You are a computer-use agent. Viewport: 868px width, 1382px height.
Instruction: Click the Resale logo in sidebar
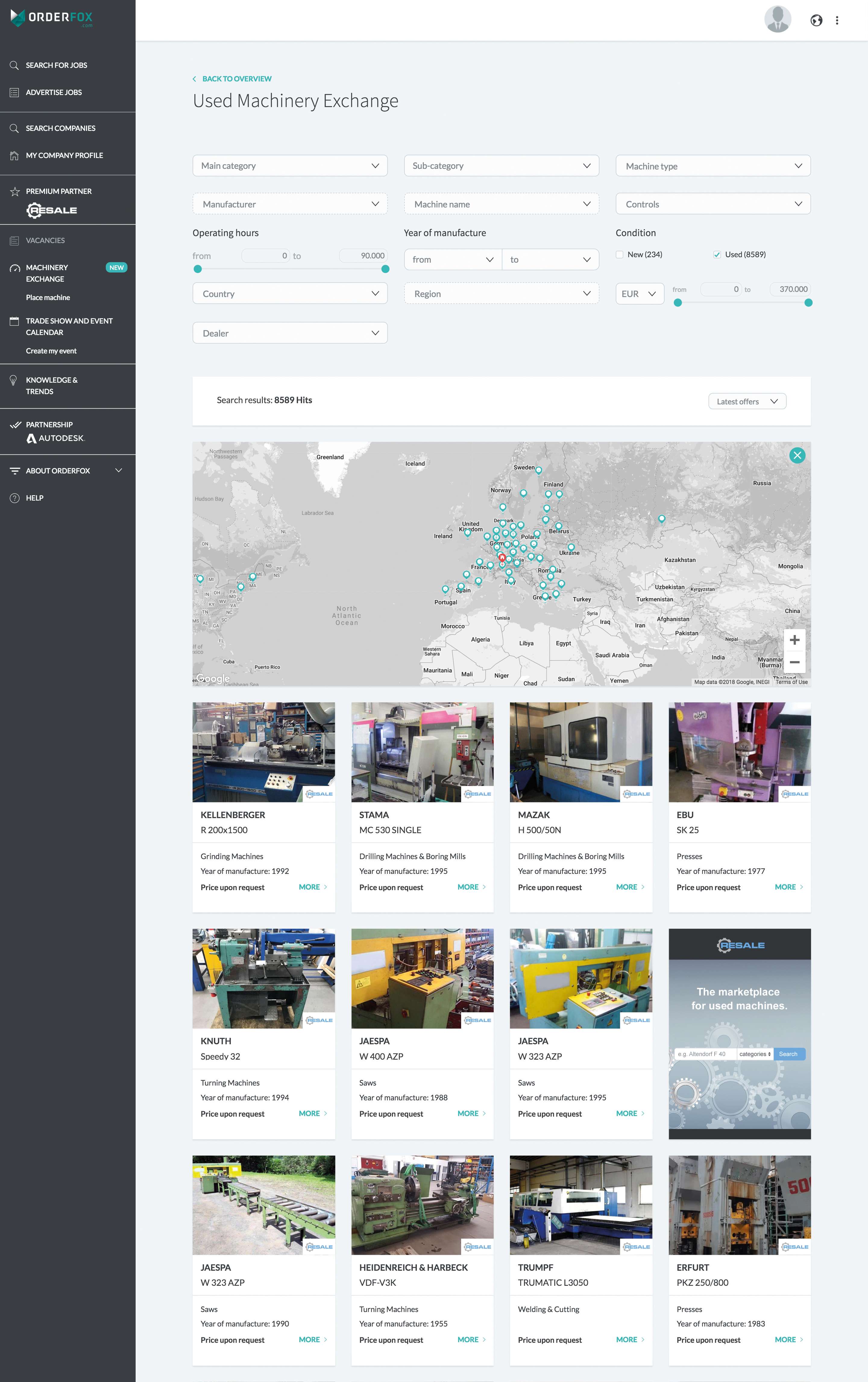click(52, 210)
